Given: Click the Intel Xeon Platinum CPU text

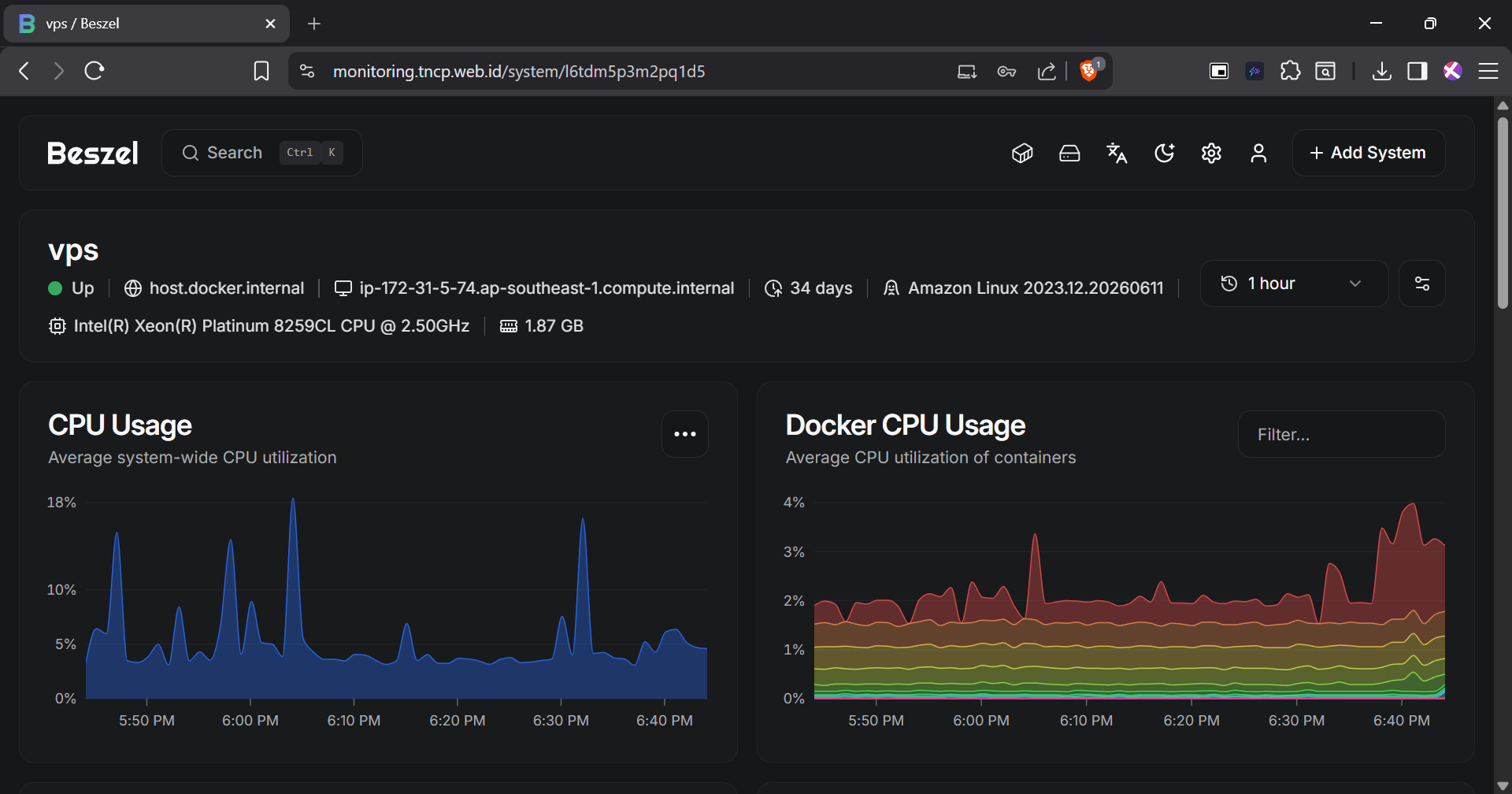Looking at the screenshot, I should 271,326.
